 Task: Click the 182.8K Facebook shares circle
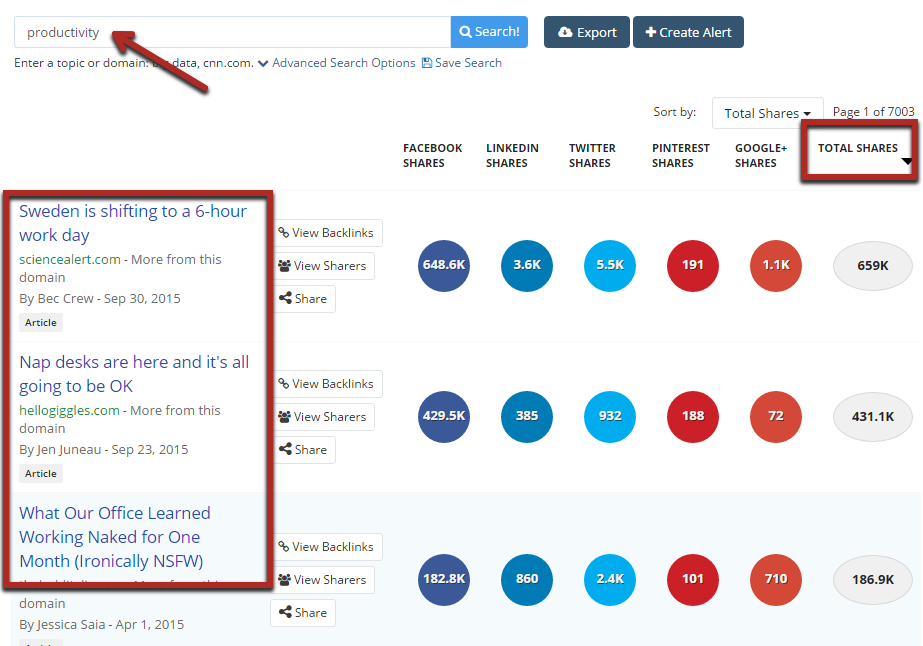pyautogui.click(x=444, y=579)
